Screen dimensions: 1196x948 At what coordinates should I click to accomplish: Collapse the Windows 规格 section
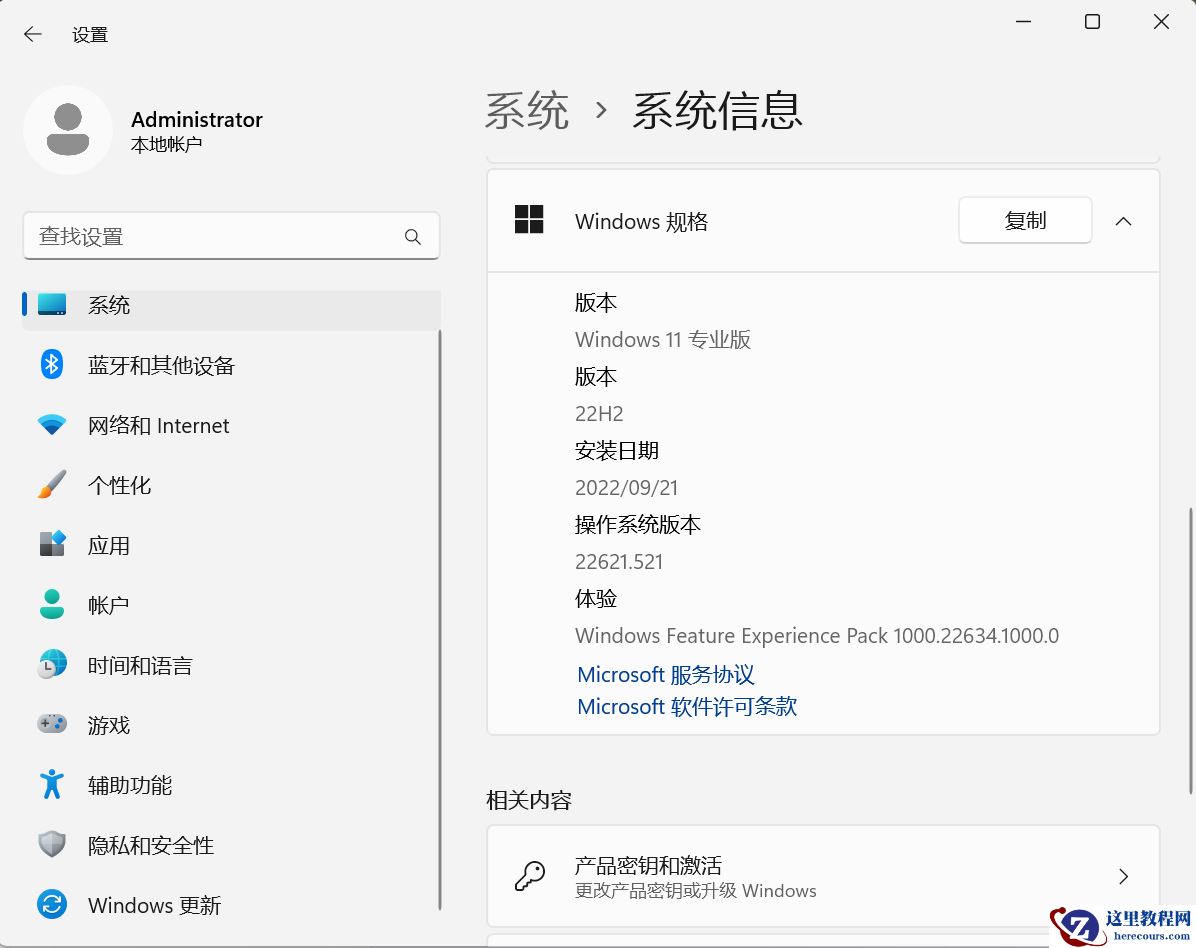(x=1123, y=220)
